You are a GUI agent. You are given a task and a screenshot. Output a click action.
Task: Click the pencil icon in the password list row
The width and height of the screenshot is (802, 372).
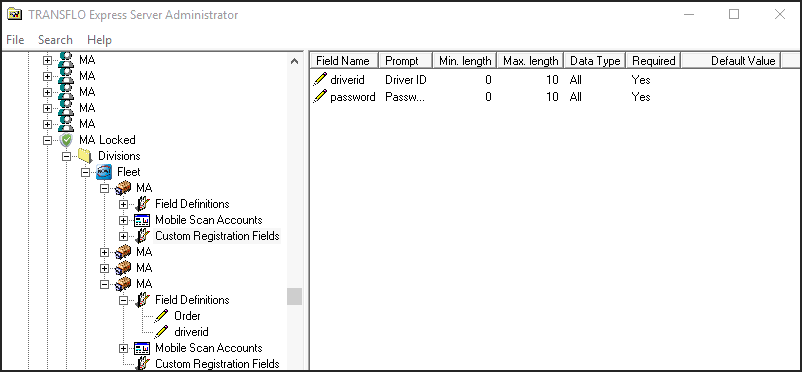click(320, 97)
